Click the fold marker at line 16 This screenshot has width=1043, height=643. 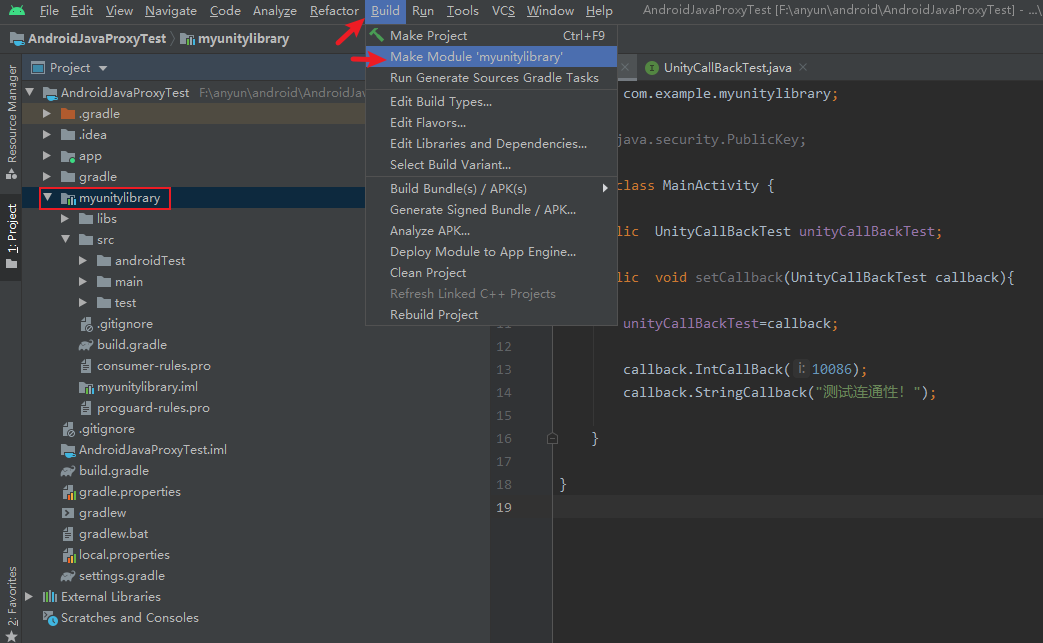(x=552, y=439)
